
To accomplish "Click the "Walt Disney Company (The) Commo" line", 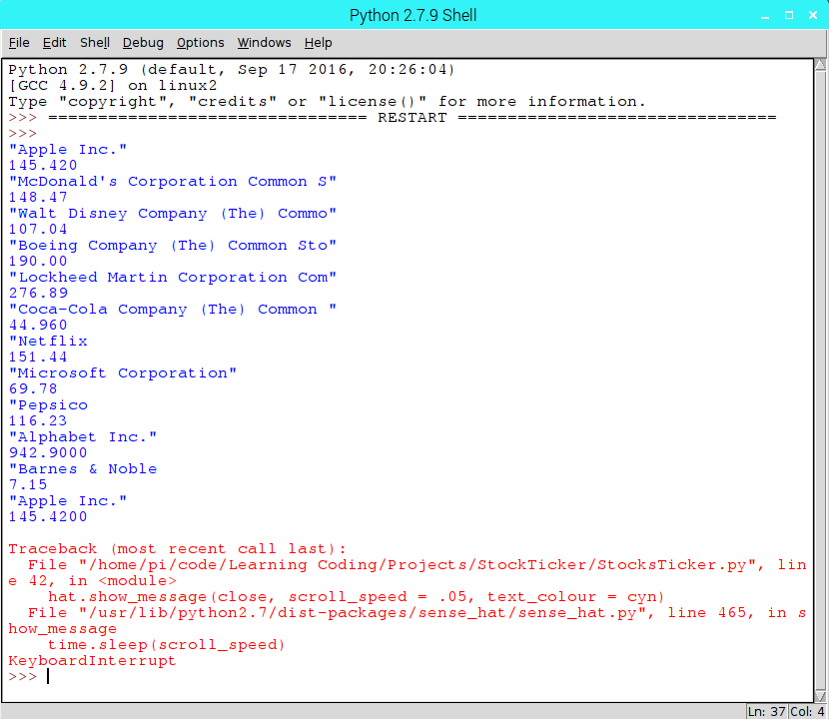I will tap(172, 213).
